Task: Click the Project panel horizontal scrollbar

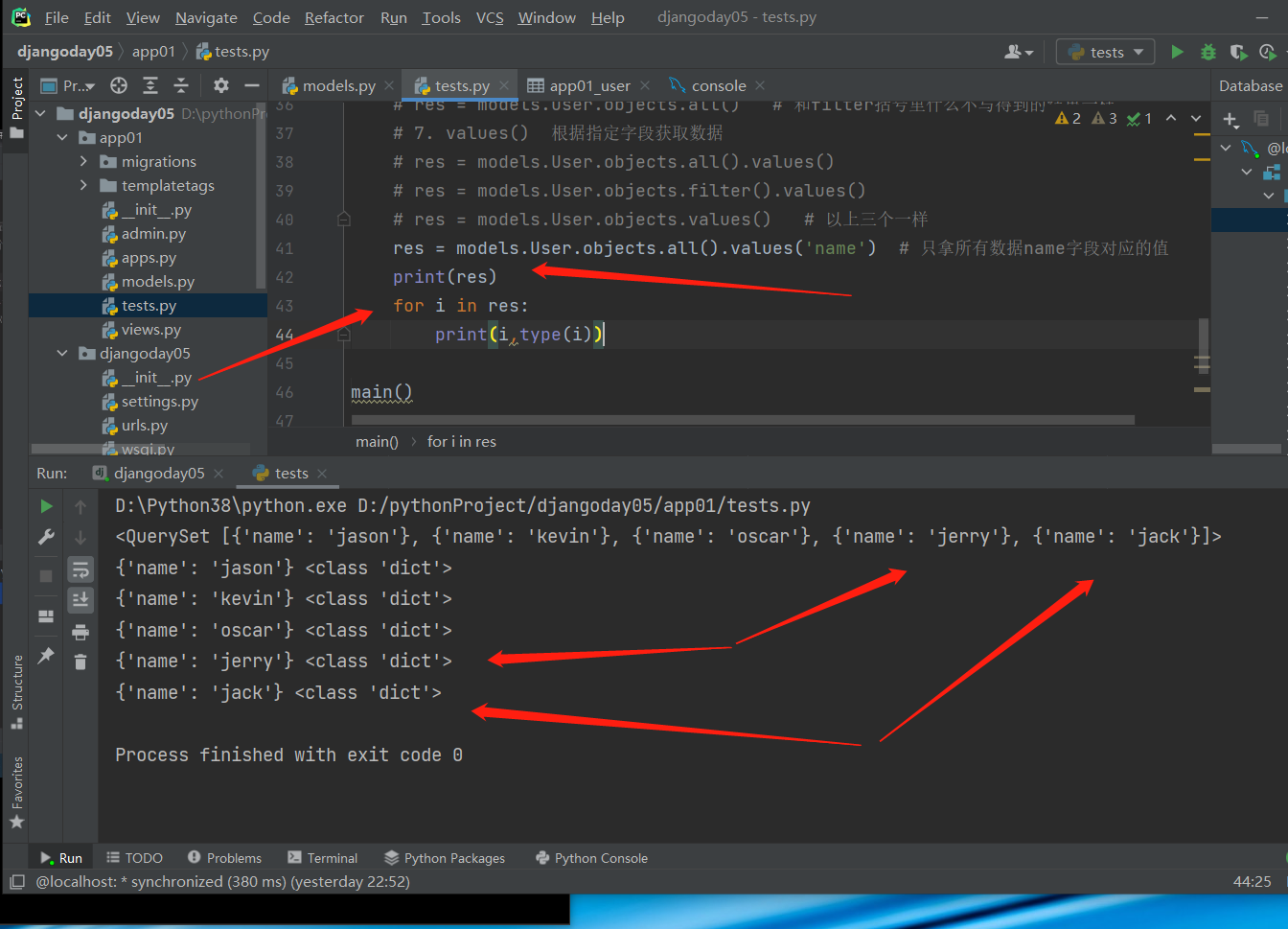Action: pos(141,449)
